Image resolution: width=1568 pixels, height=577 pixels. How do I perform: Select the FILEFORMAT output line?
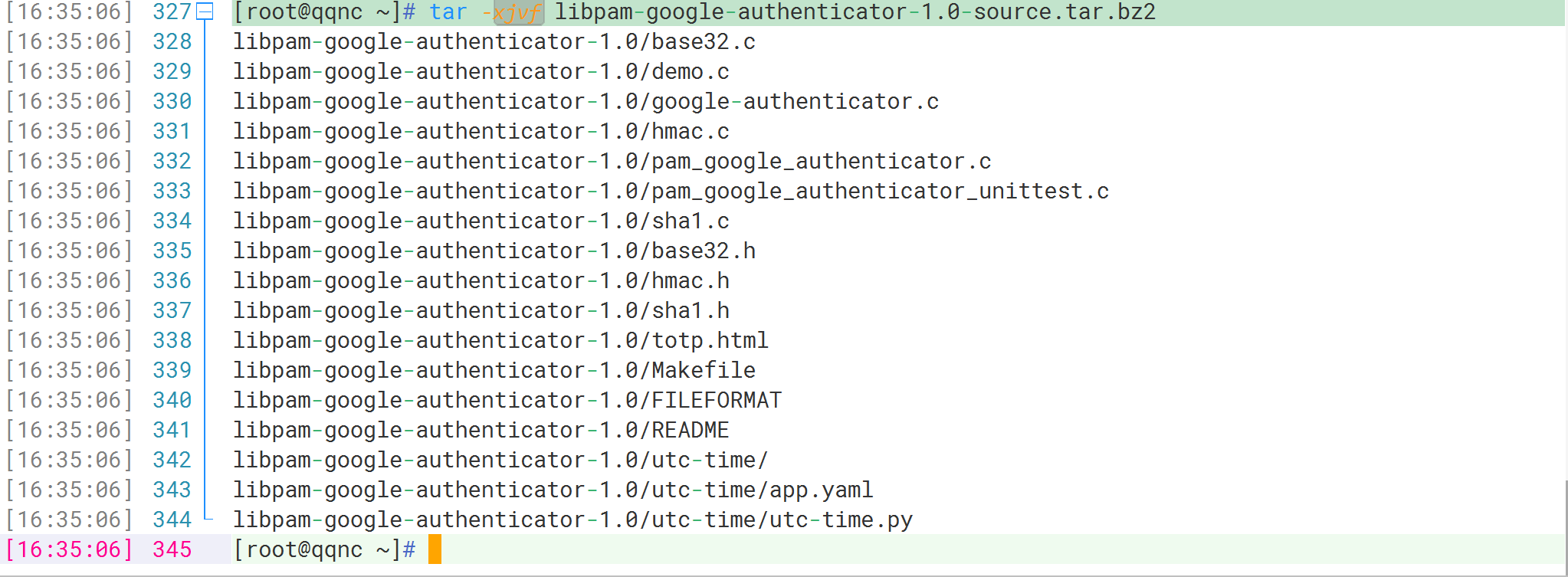507,401
